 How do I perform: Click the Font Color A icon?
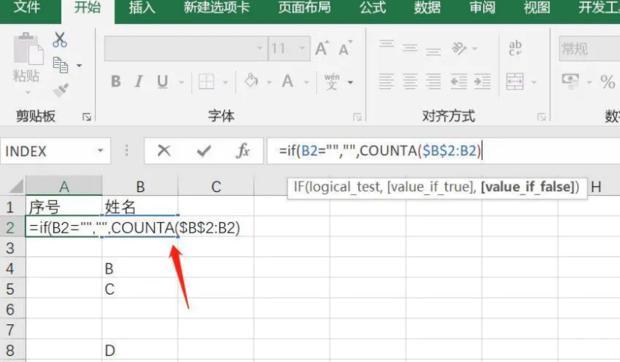pos(287,82)
